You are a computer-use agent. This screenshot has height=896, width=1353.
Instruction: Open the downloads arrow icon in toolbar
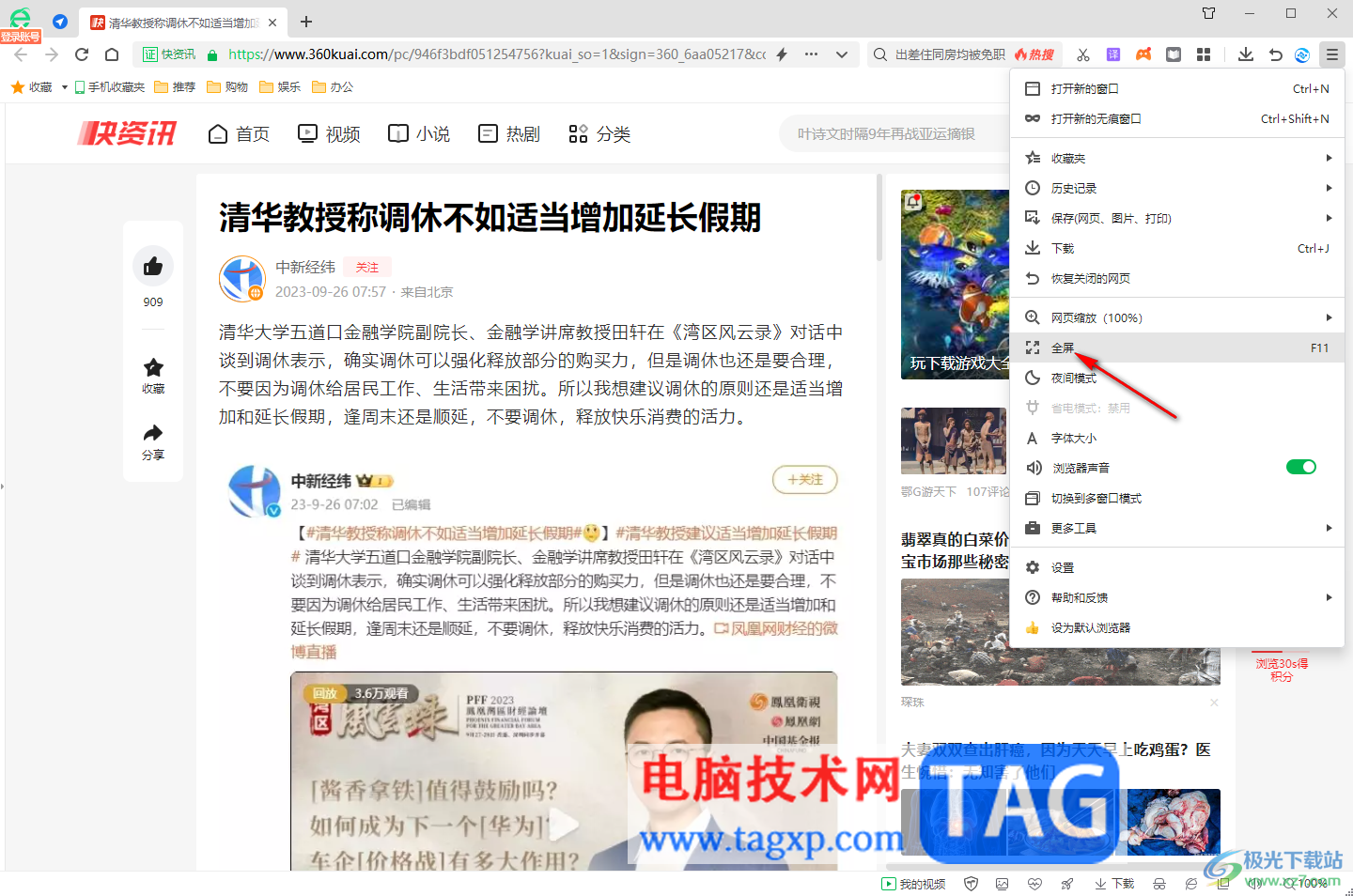[x=1246, y=54]
